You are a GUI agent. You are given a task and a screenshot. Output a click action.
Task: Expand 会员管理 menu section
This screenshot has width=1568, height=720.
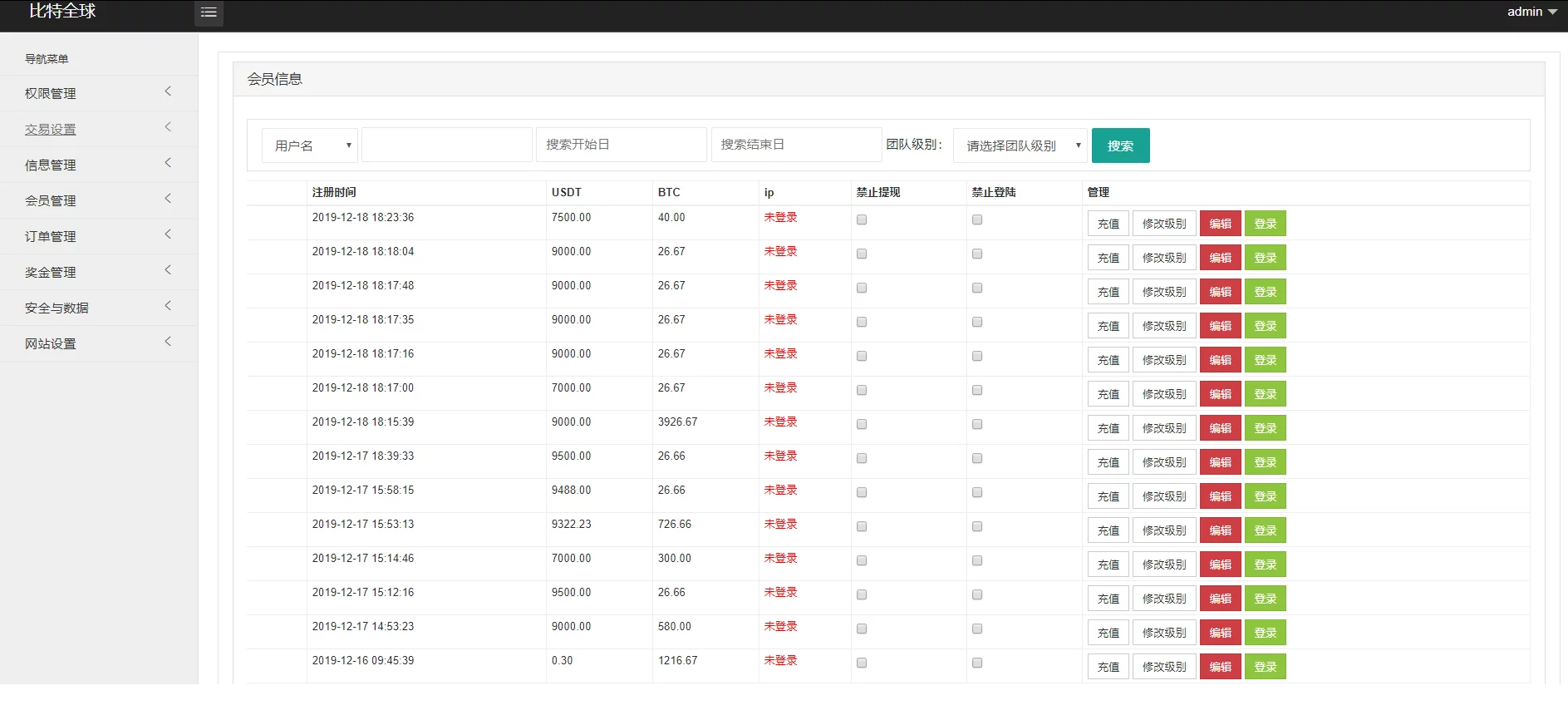click(x=99, y=200)
